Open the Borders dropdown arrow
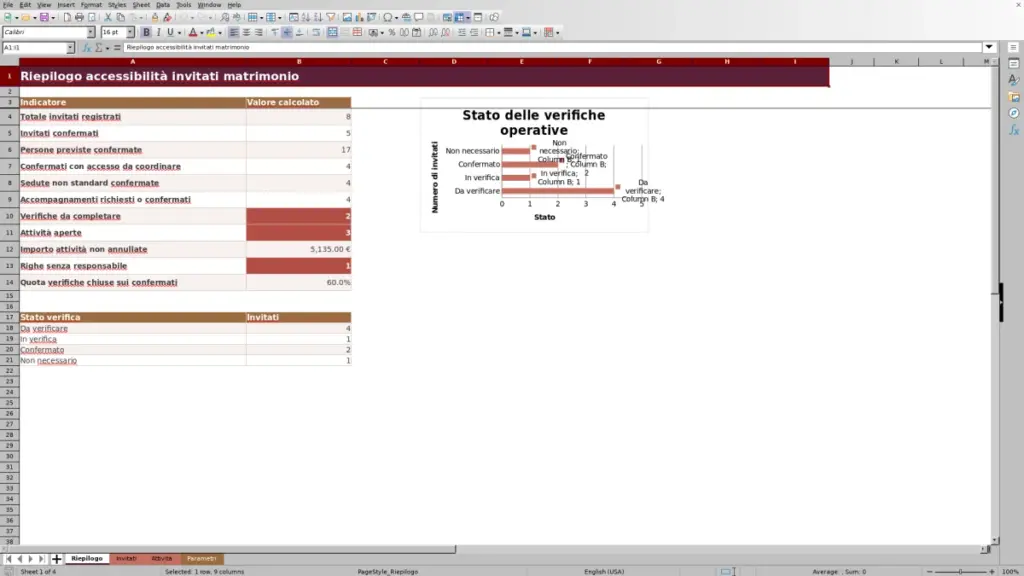The width and height of the screenshot is (1024, 576). click(498, 33)
